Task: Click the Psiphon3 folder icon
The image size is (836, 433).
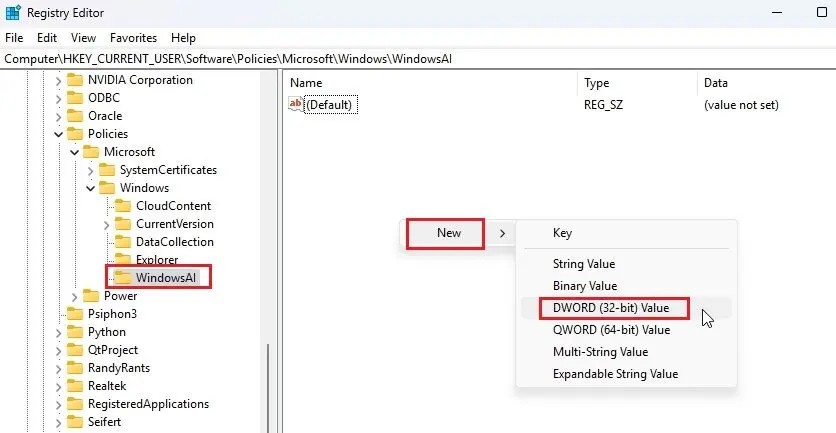Action: (x=74, y=314)
